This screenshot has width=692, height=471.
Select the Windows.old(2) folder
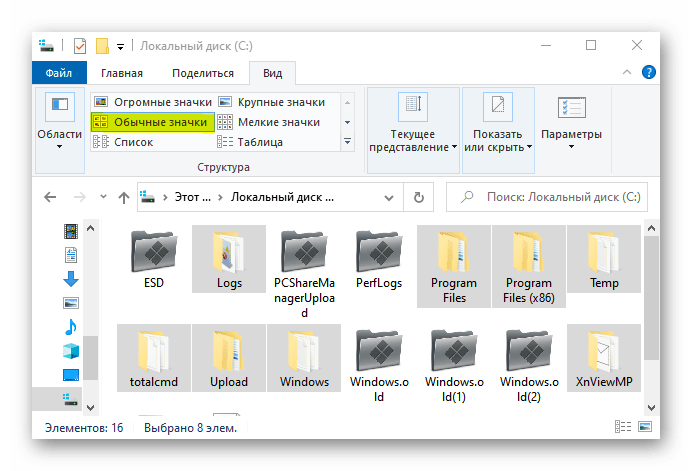(529, 365)
